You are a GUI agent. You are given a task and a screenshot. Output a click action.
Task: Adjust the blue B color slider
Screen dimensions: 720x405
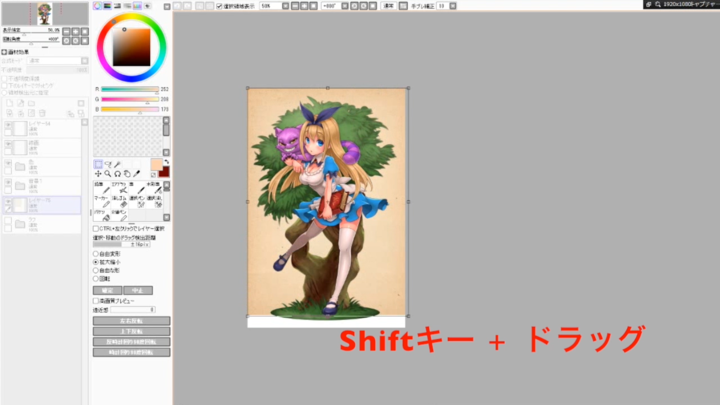(x=130, y=109)
